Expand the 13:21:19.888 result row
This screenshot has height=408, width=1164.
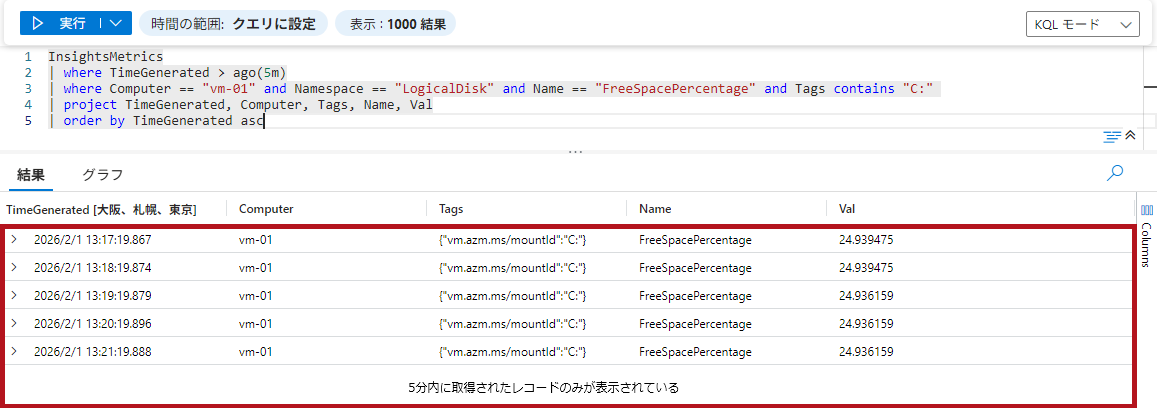[x=14, y=352]
